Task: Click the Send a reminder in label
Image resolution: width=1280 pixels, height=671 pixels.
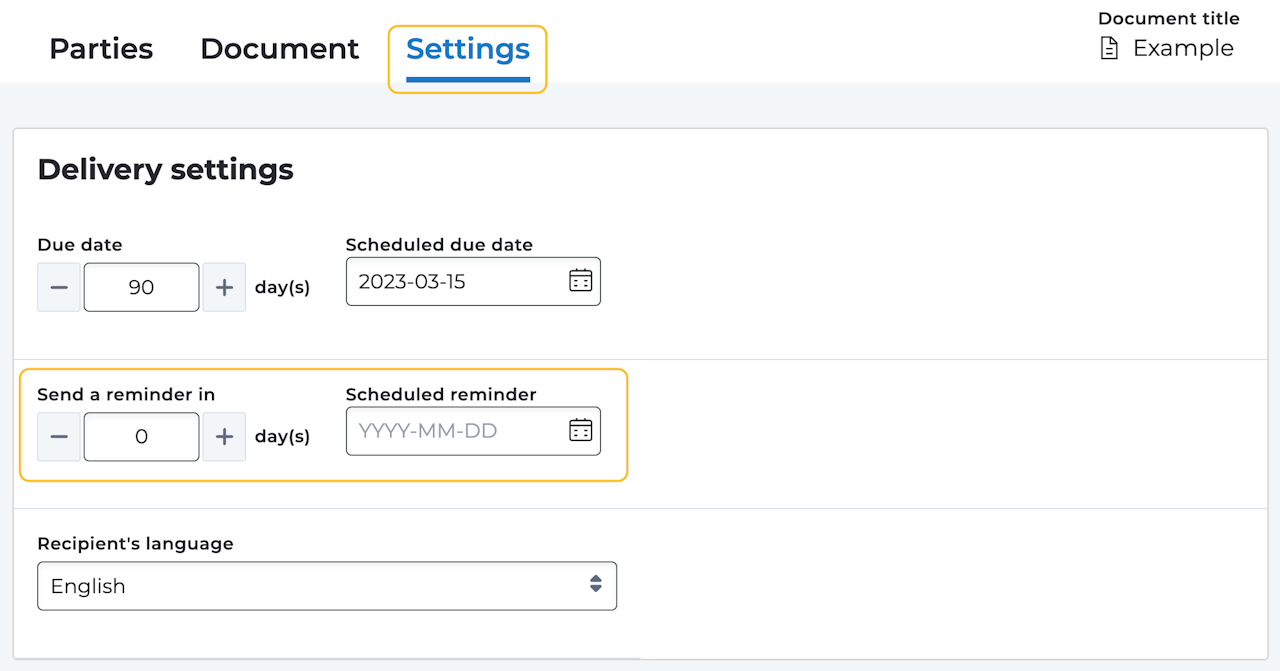Action: coord(126,394)
